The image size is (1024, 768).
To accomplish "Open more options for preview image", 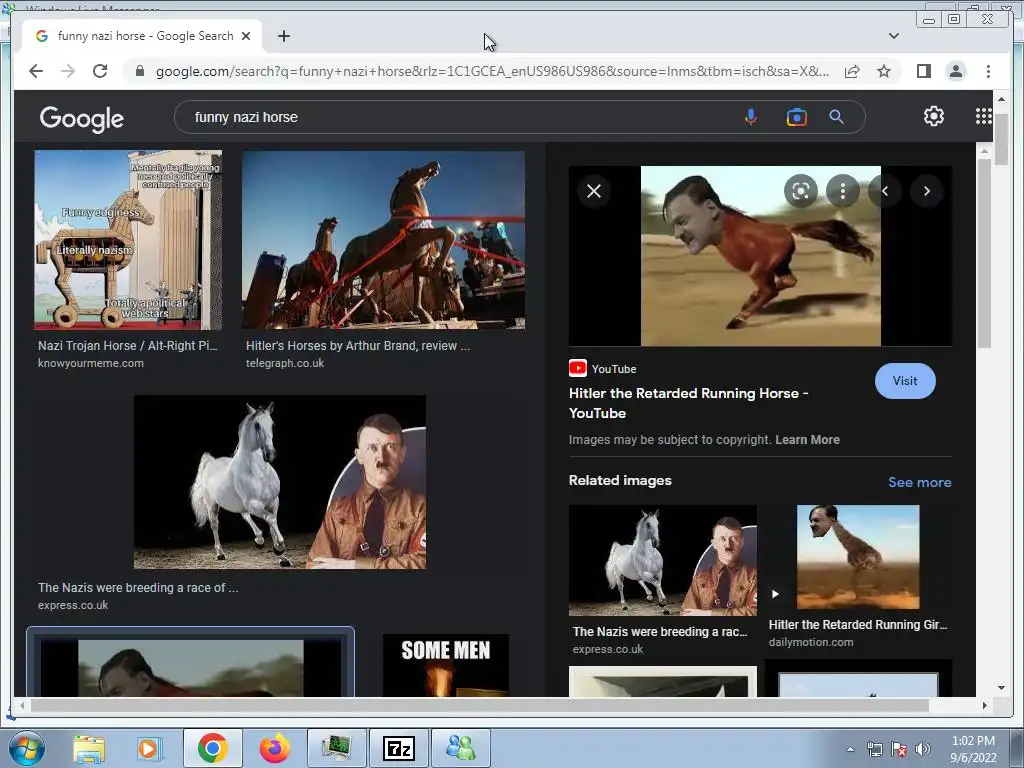I will [x=842, y=191].
